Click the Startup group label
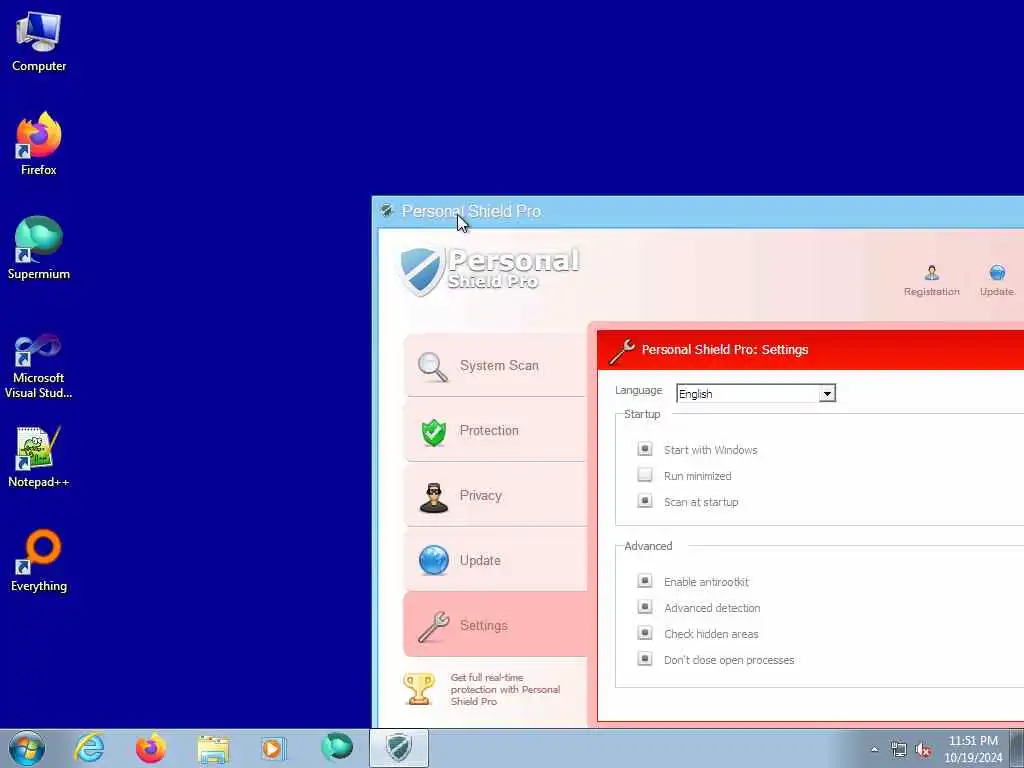The image size is (1024, 768). (x=642, y=415)
